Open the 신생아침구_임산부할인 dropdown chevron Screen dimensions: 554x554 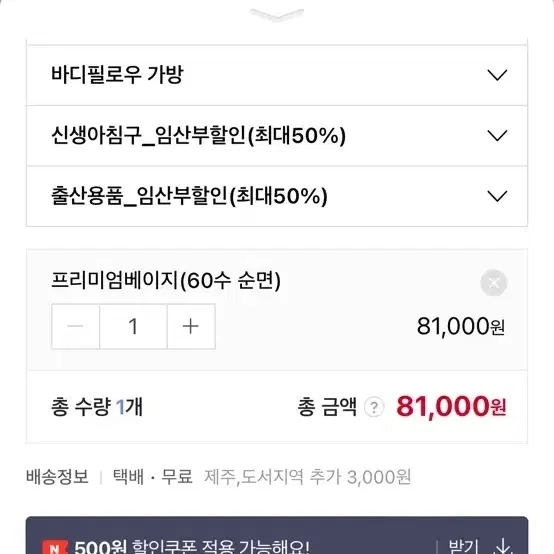(x=497, y=135)
